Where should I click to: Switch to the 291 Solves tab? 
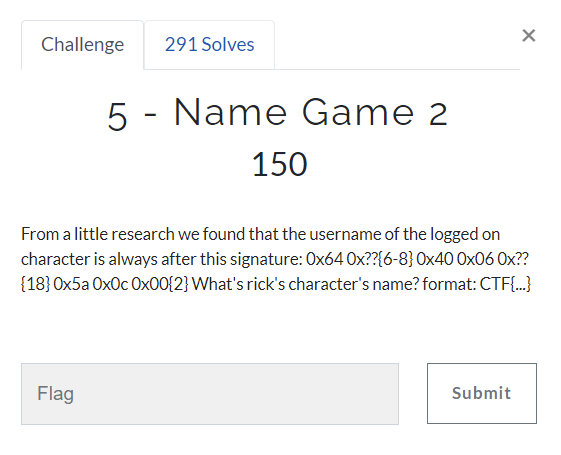point(209,45)
